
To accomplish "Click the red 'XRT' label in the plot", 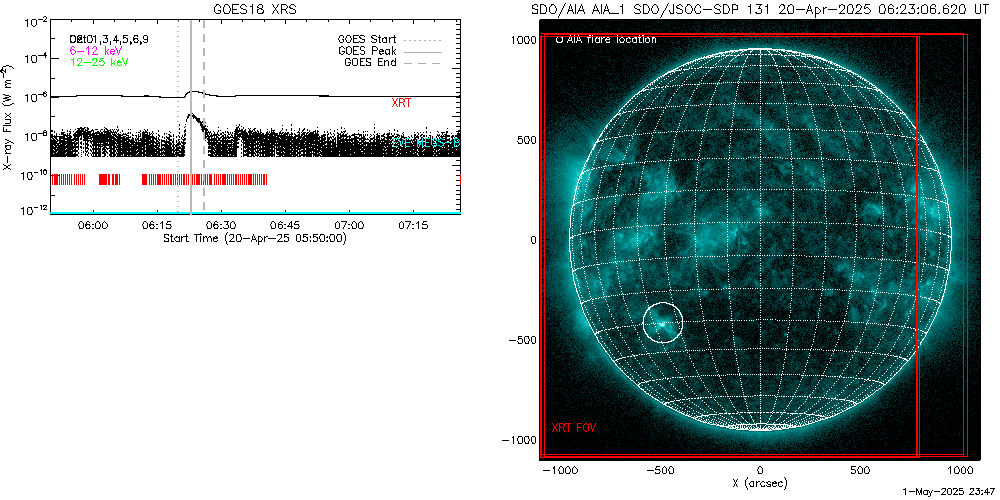I will click(x=401, y=103).
